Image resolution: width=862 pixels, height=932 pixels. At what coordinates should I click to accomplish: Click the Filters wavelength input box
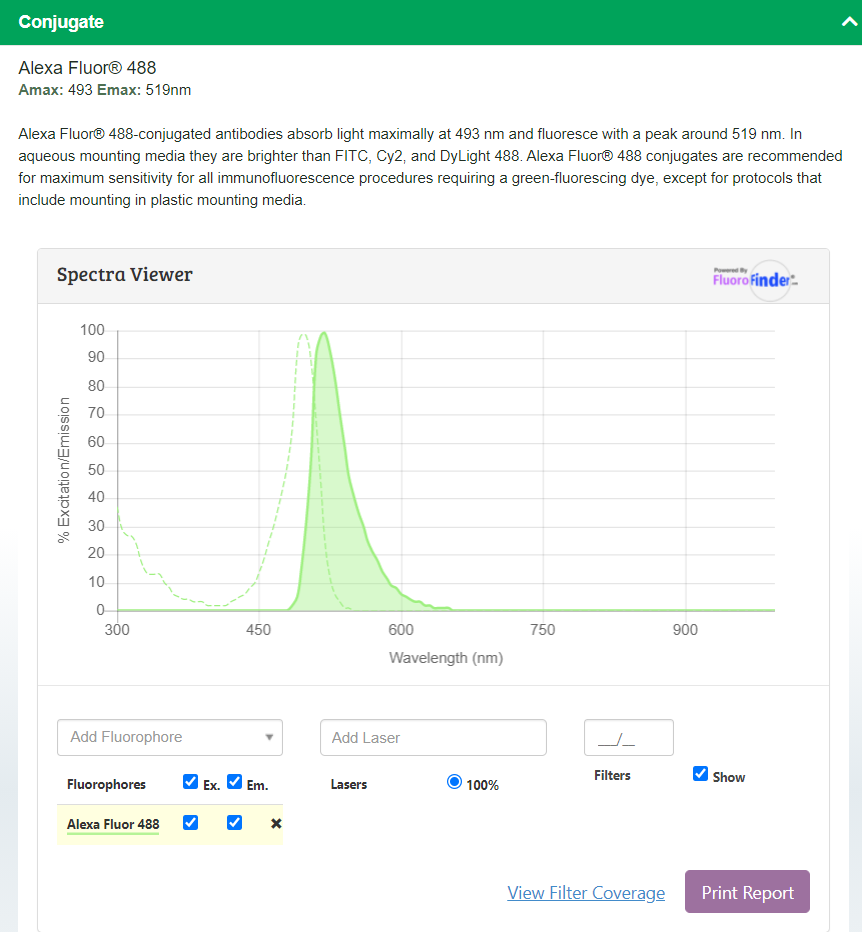[x=628, y=737]
